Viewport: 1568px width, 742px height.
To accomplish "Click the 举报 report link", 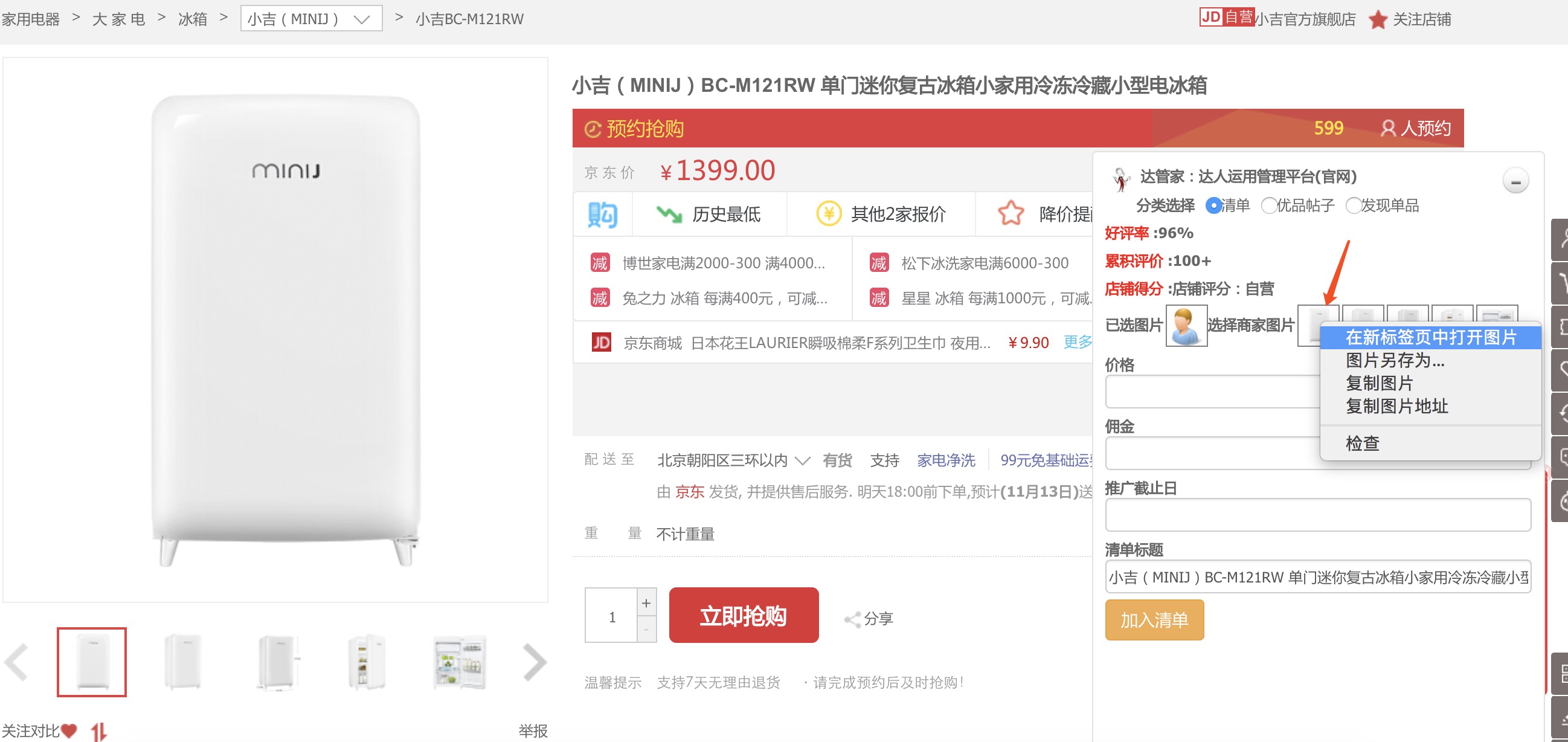I will (533, 731).
